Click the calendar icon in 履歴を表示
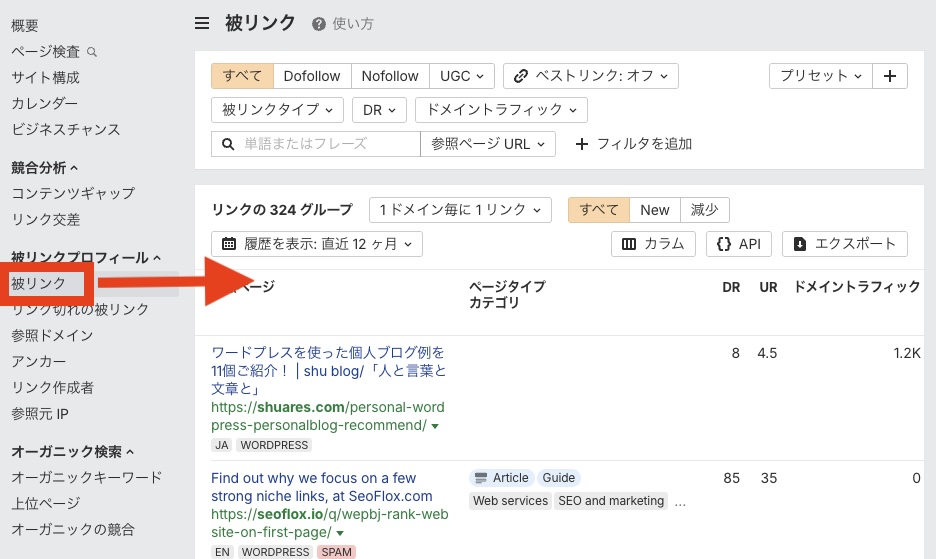 tap(229, 244)
